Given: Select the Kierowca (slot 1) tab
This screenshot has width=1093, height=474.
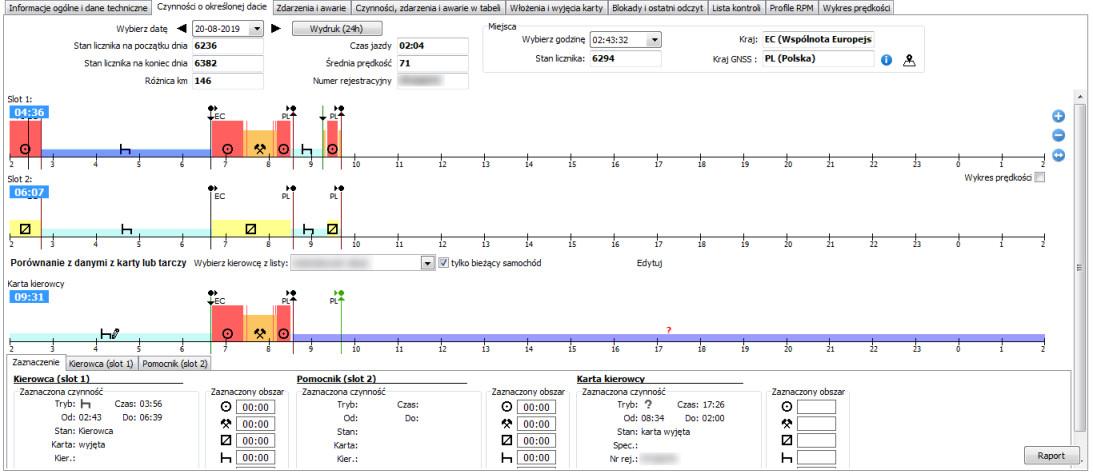Looking at the screenshot, I should pos(103,363).
